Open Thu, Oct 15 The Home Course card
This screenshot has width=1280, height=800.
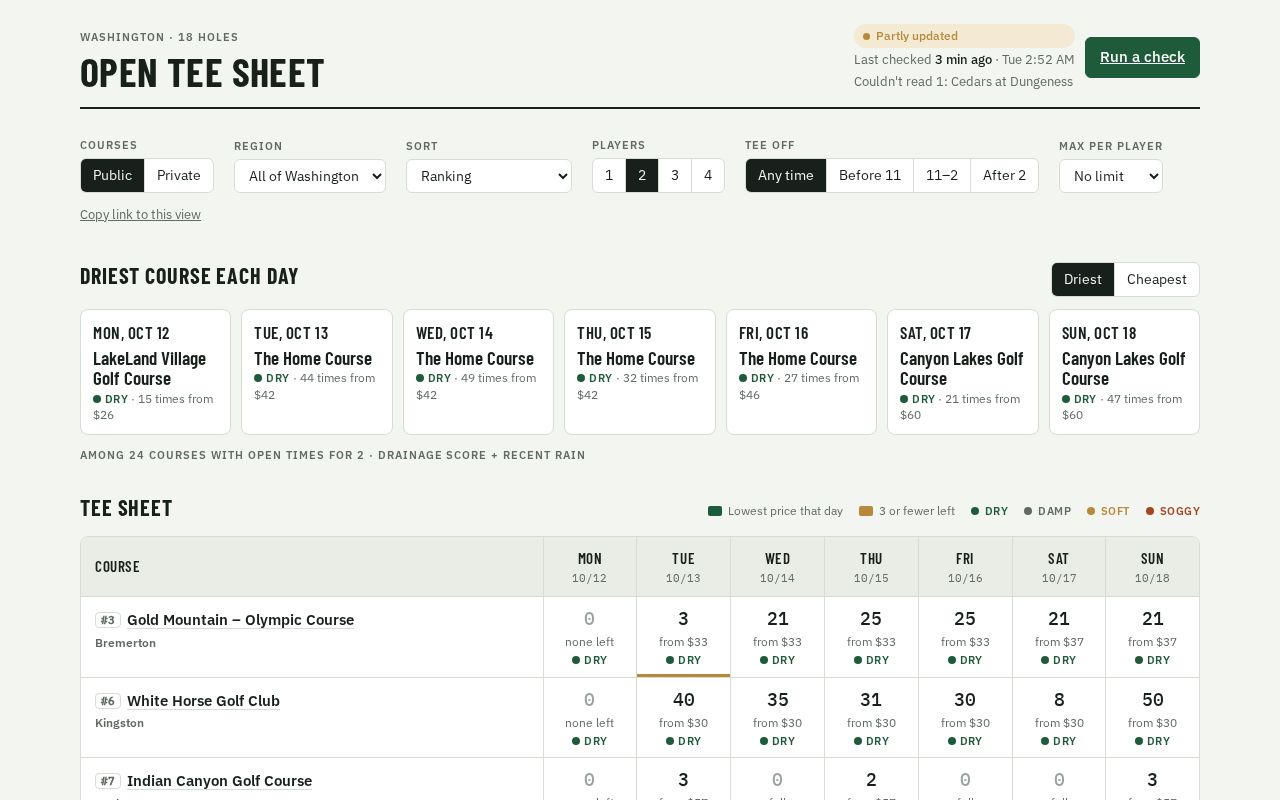point(640,372)
